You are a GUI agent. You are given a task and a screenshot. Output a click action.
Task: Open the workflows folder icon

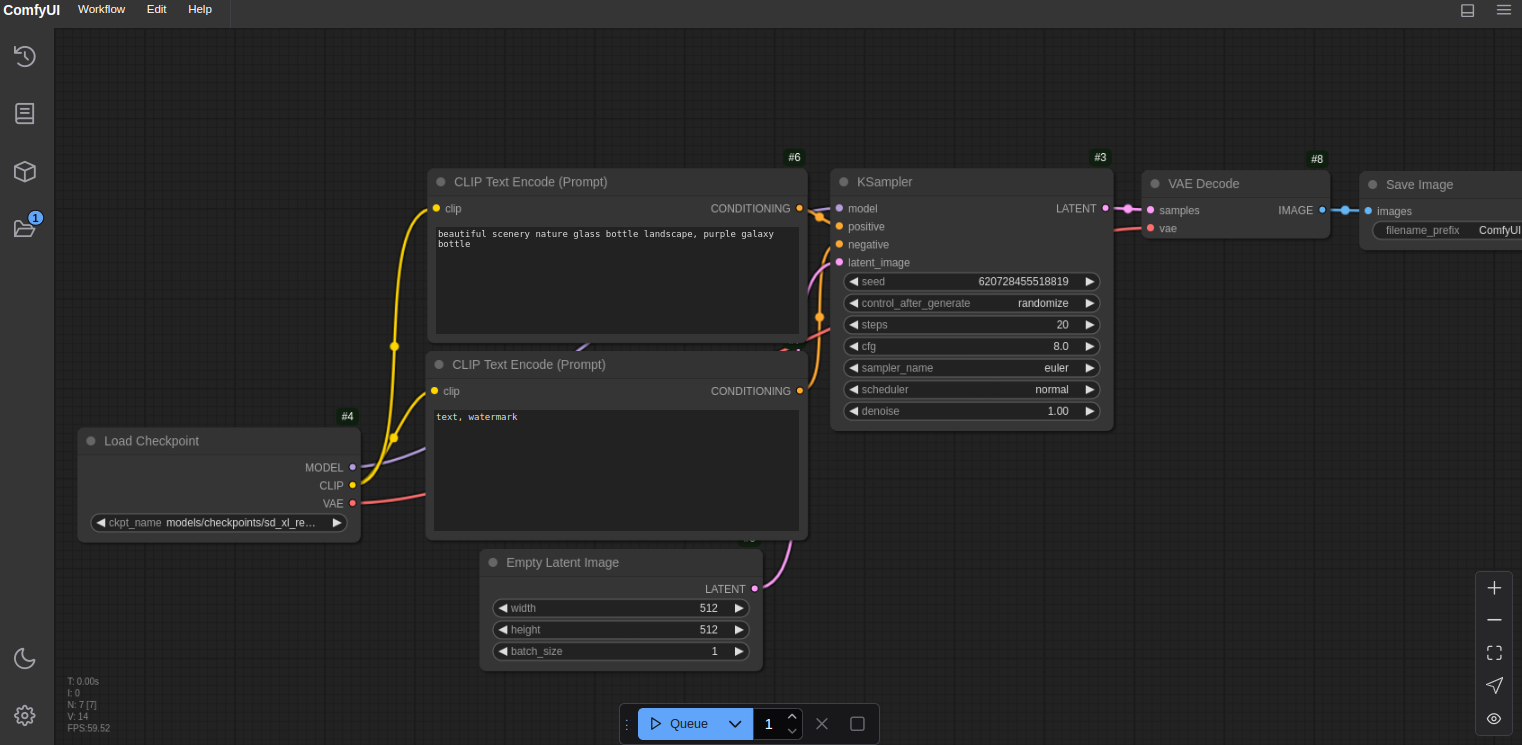click(x=25, y=228)
